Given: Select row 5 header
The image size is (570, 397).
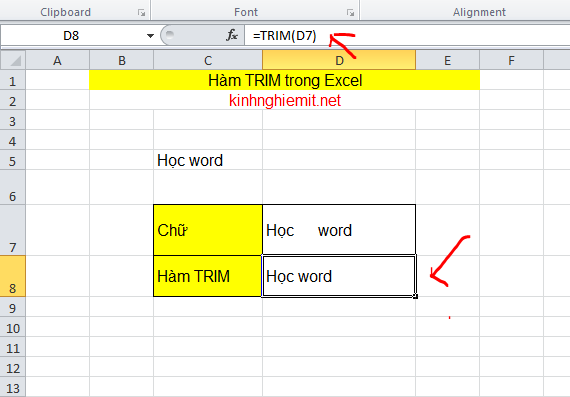Looking at the screenshot, I should (x=13, y=160).
